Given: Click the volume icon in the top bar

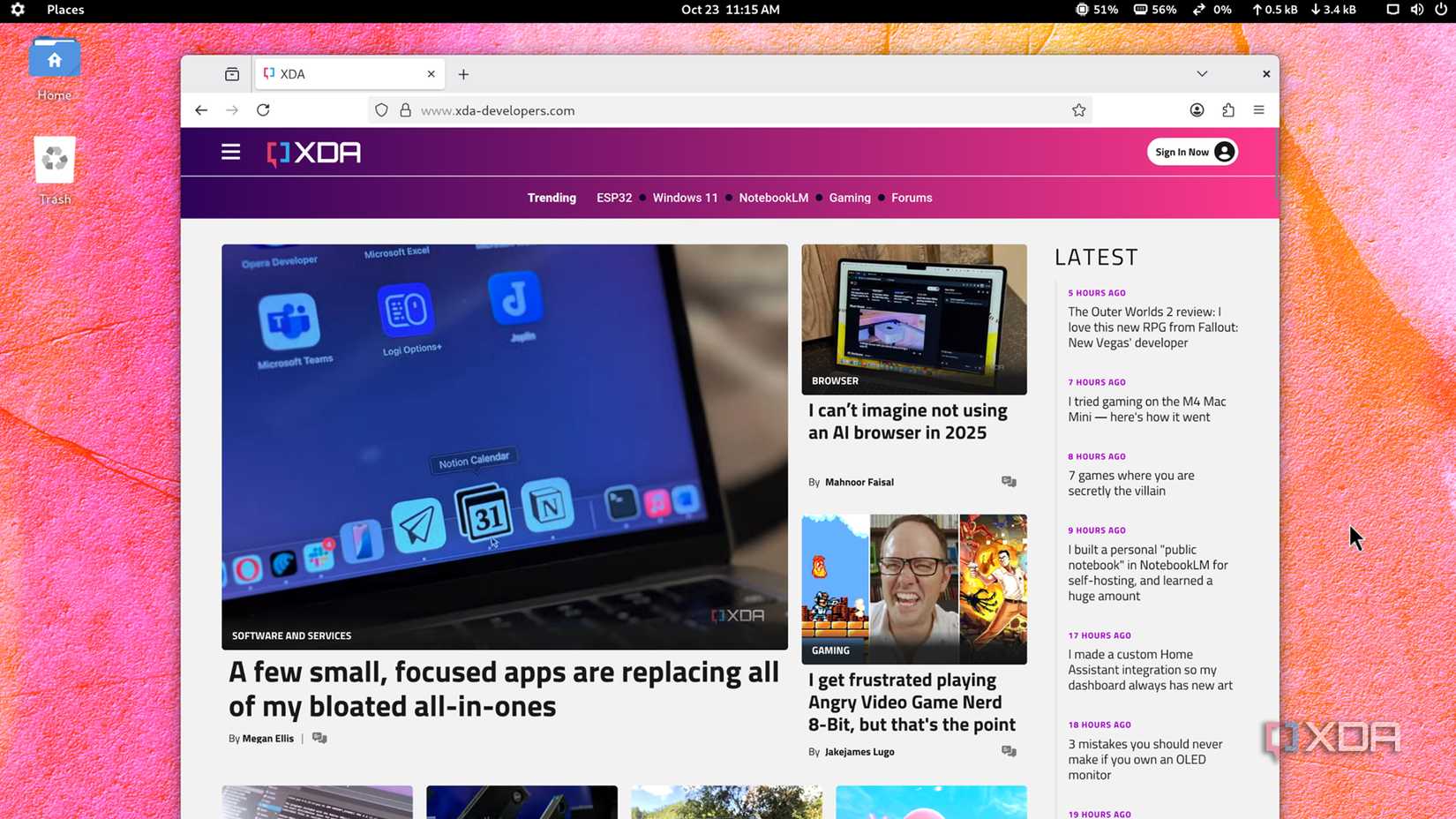Looking at the screenshot, I should pos(1416,10).
